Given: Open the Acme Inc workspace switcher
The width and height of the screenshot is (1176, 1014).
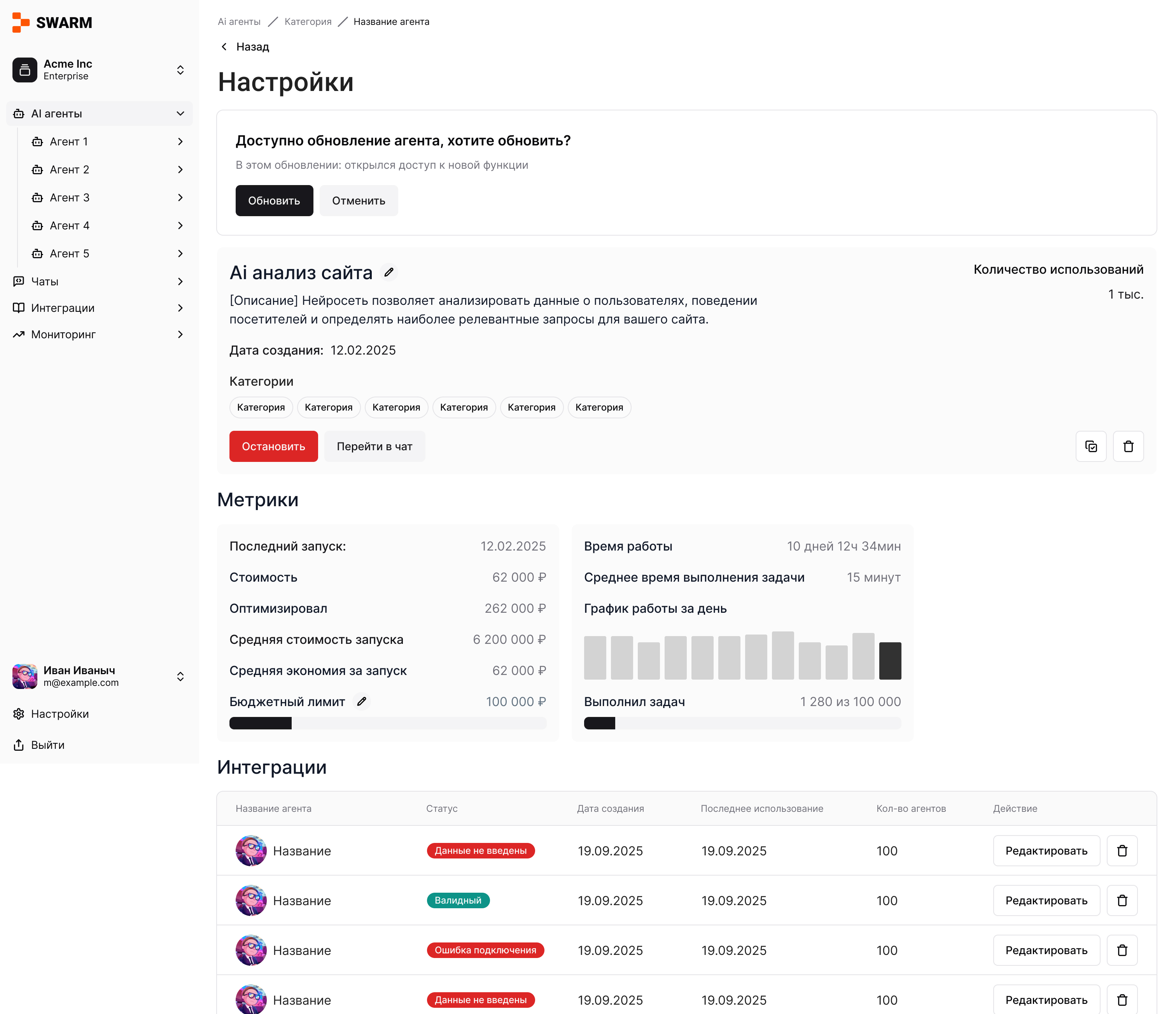Looking at the screenshot, I should tap(99, 70).
